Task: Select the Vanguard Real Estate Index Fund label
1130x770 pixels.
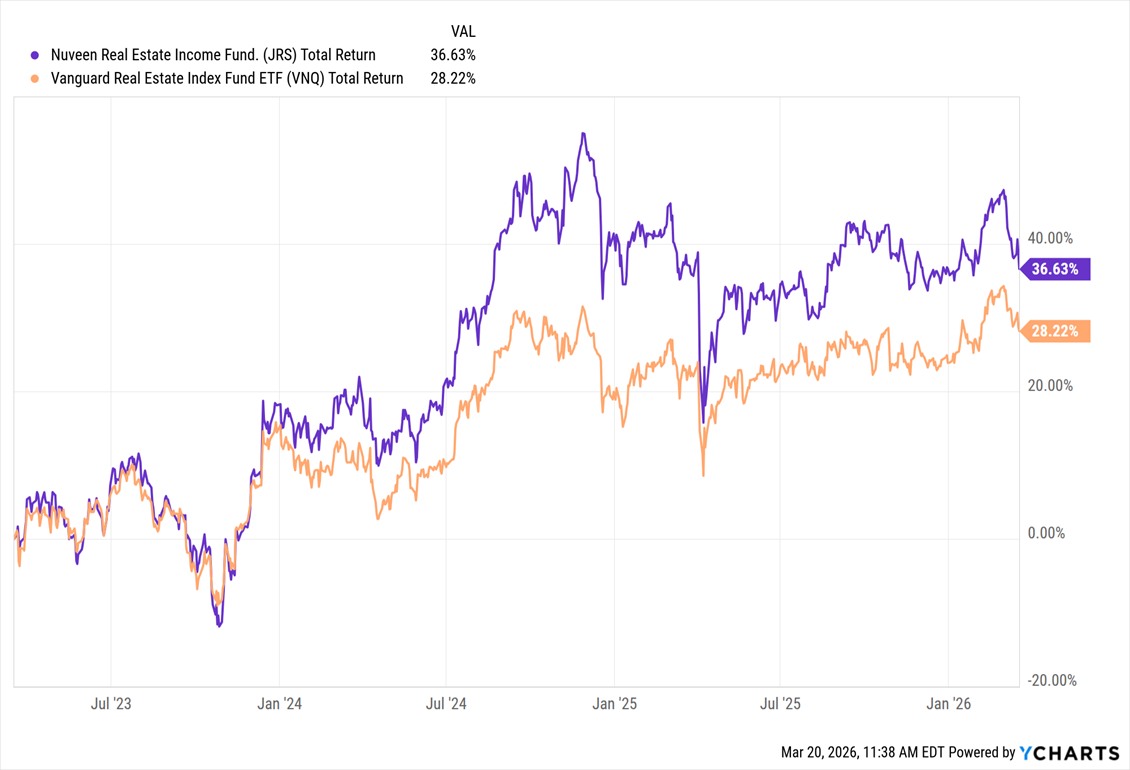Action: tap(227, 79)
